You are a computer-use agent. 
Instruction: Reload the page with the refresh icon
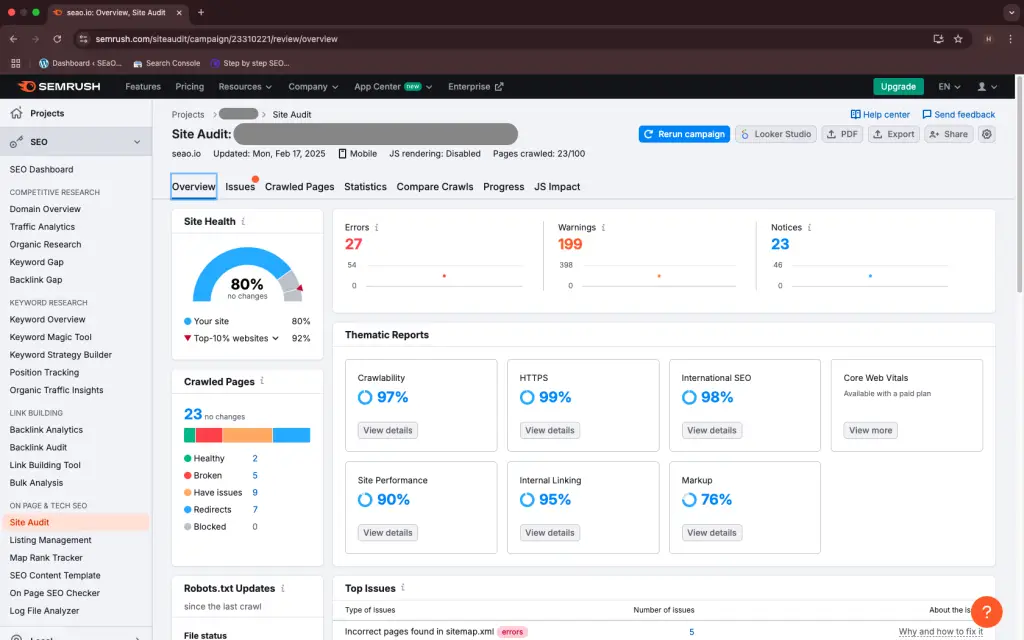(57, 39)
